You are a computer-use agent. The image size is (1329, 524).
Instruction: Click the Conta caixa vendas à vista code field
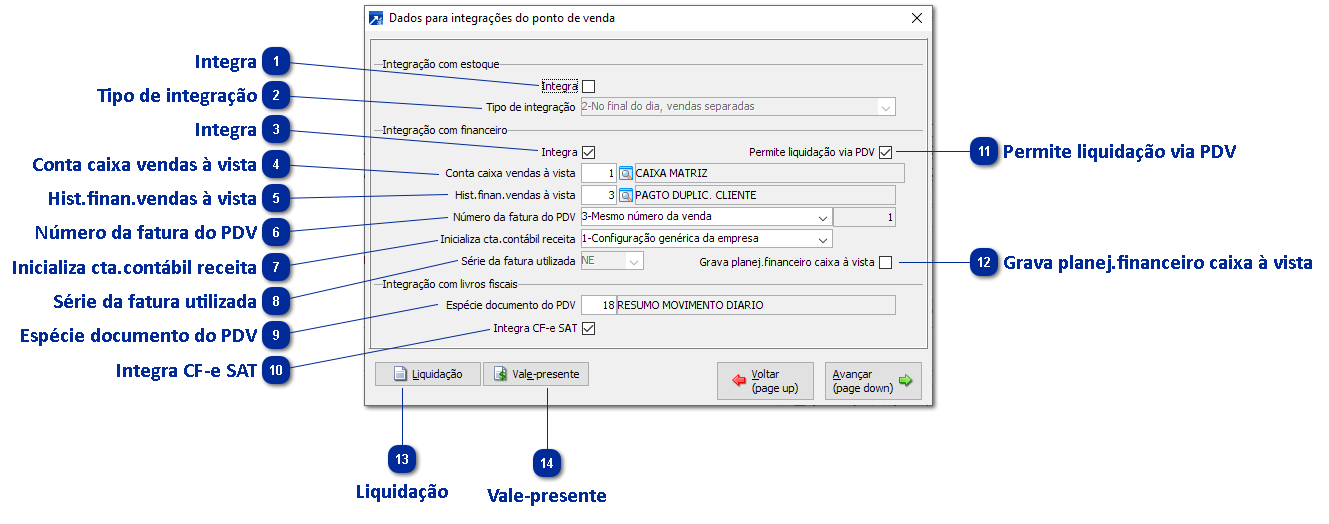tap(598, 174)
